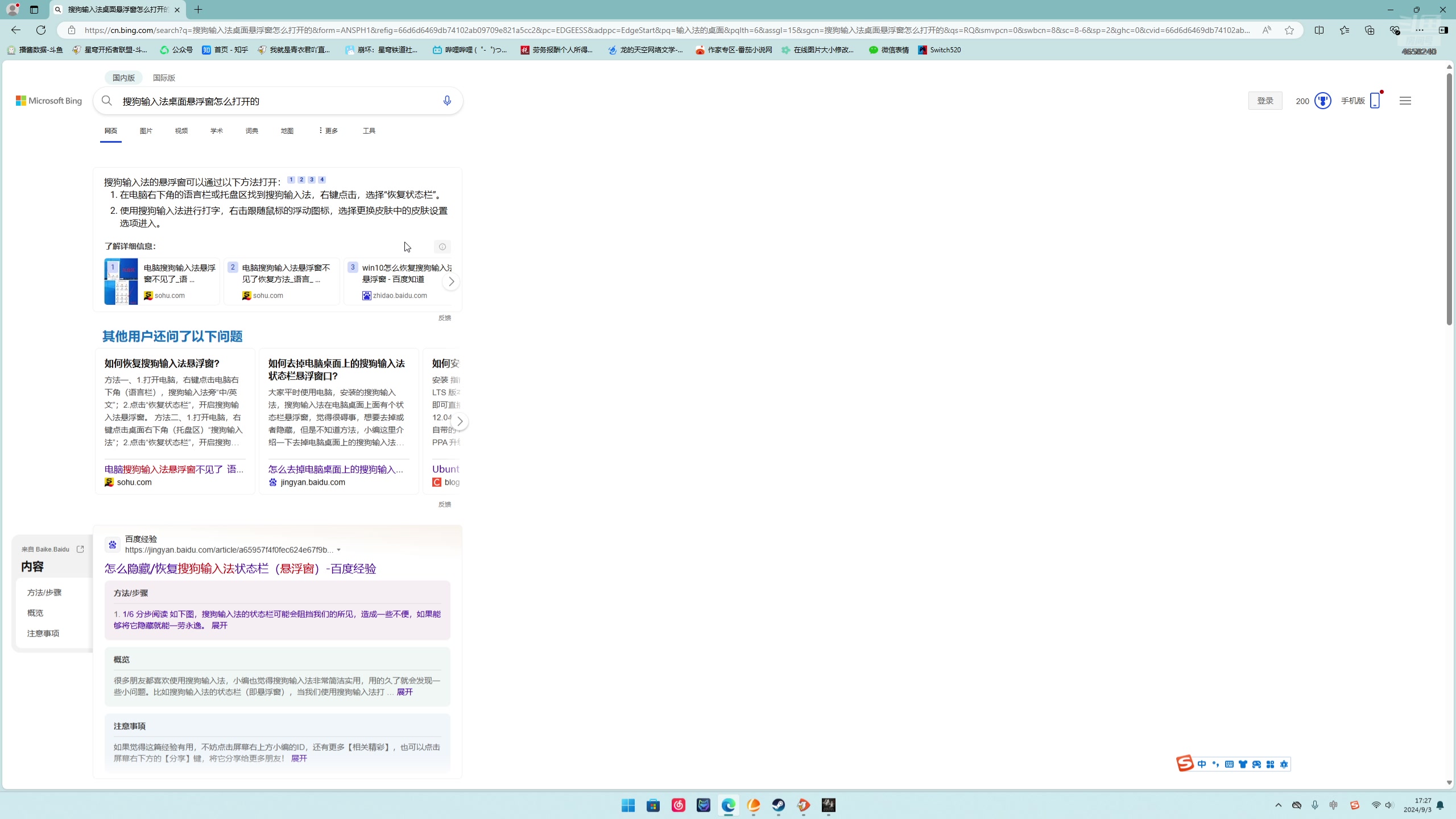Screen dimensions: 1456x819
Task: Open Sogou toolbox grid icon
Action: (1270, 764)
